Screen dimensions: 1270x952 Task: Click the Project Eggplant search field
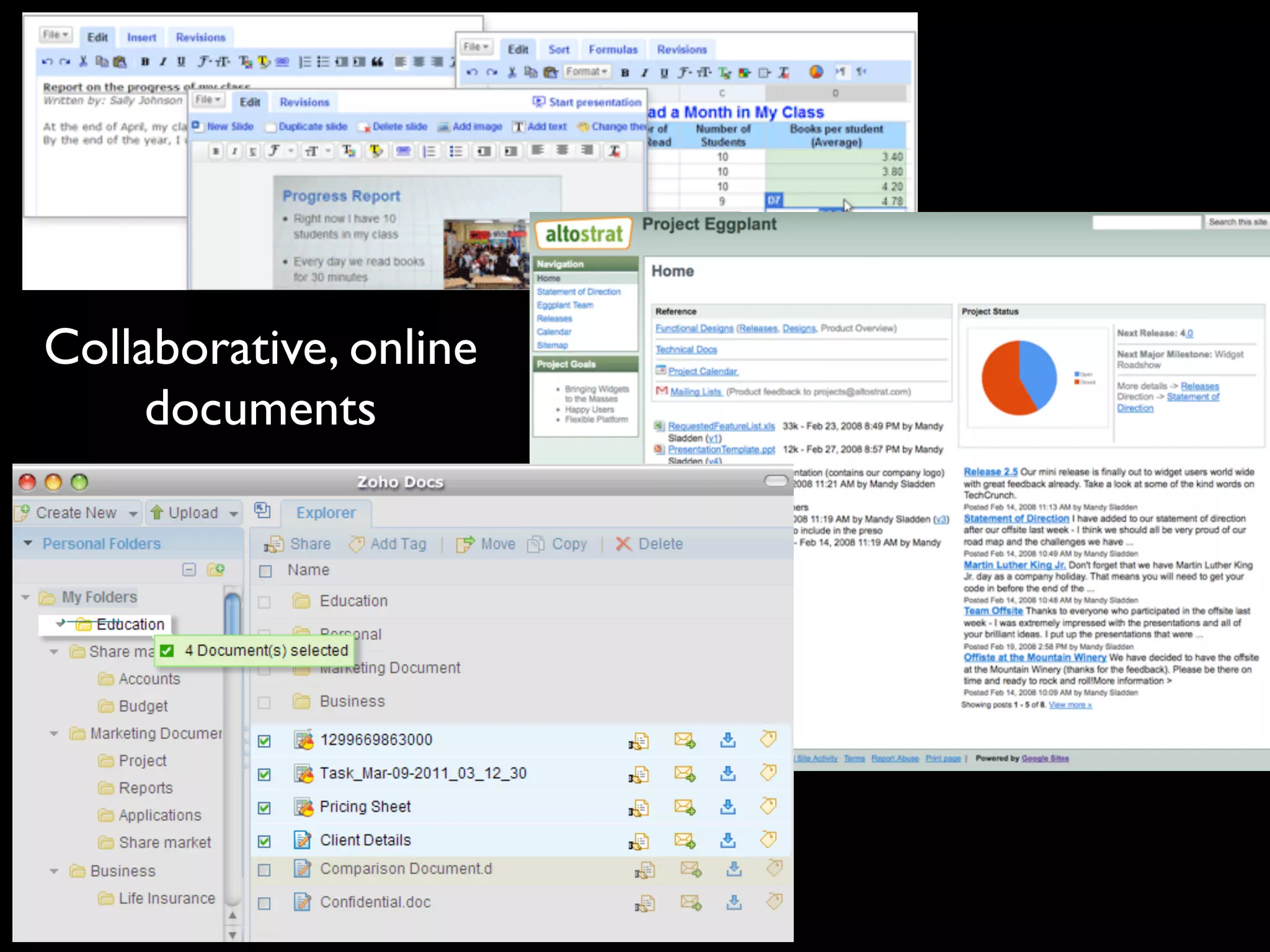click(x=1147, y=222)
